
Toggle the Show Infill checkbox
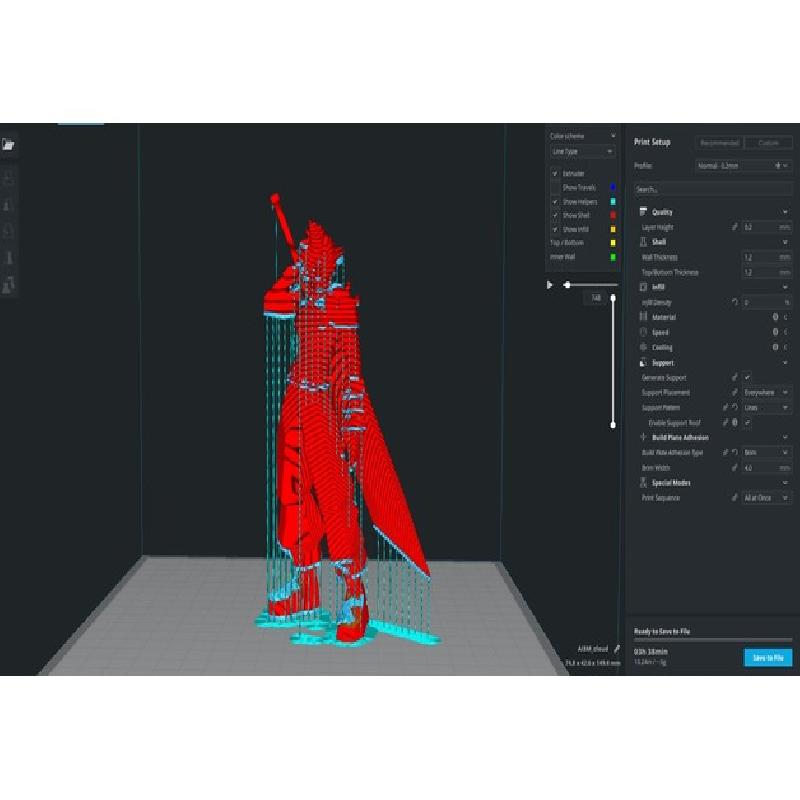[555, 229]
